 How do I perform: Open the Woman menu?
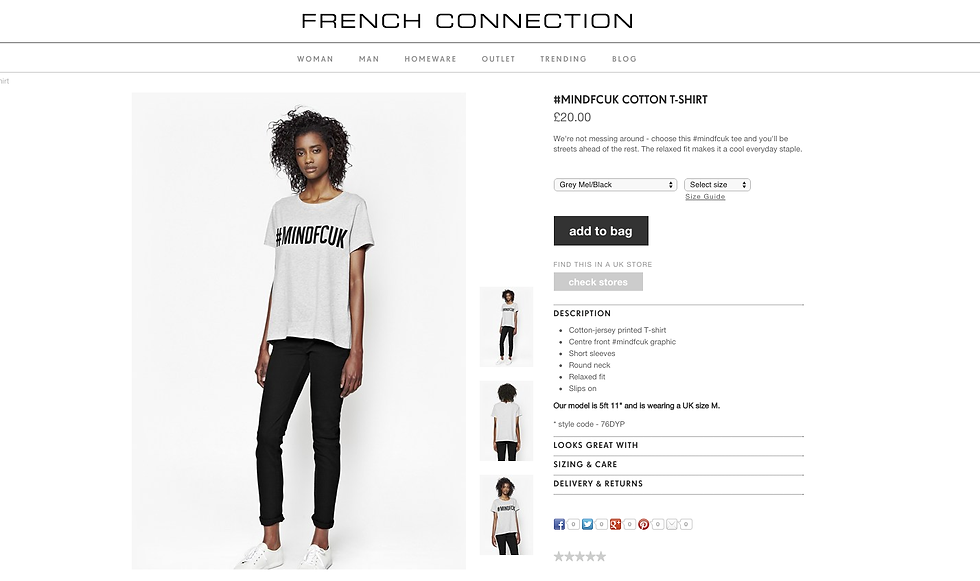coord(315,59)
